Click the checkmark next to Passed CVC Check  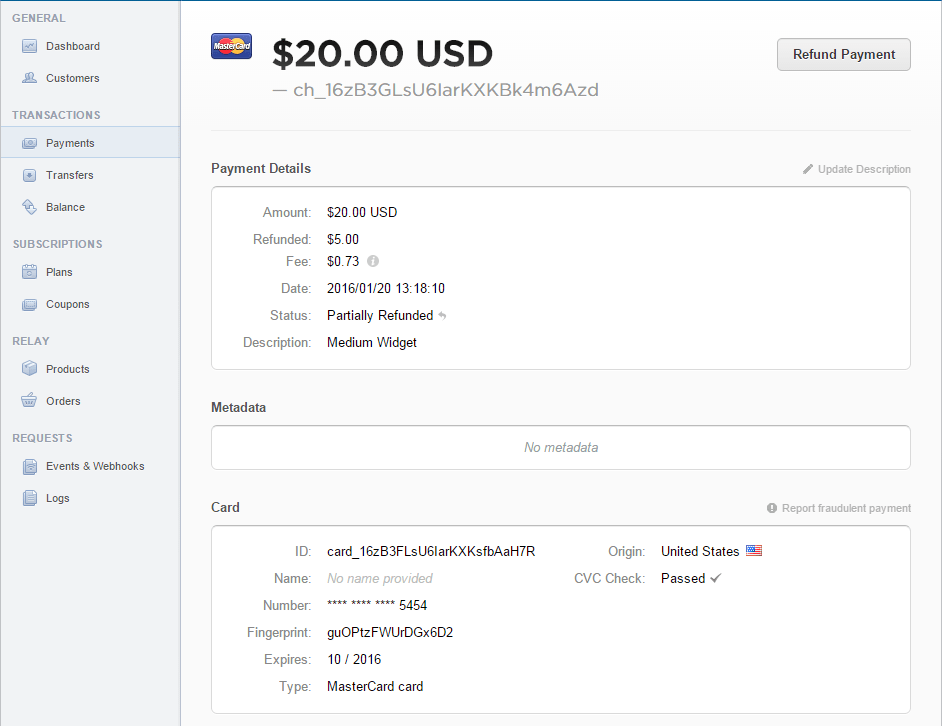click(x=716, y=578)
